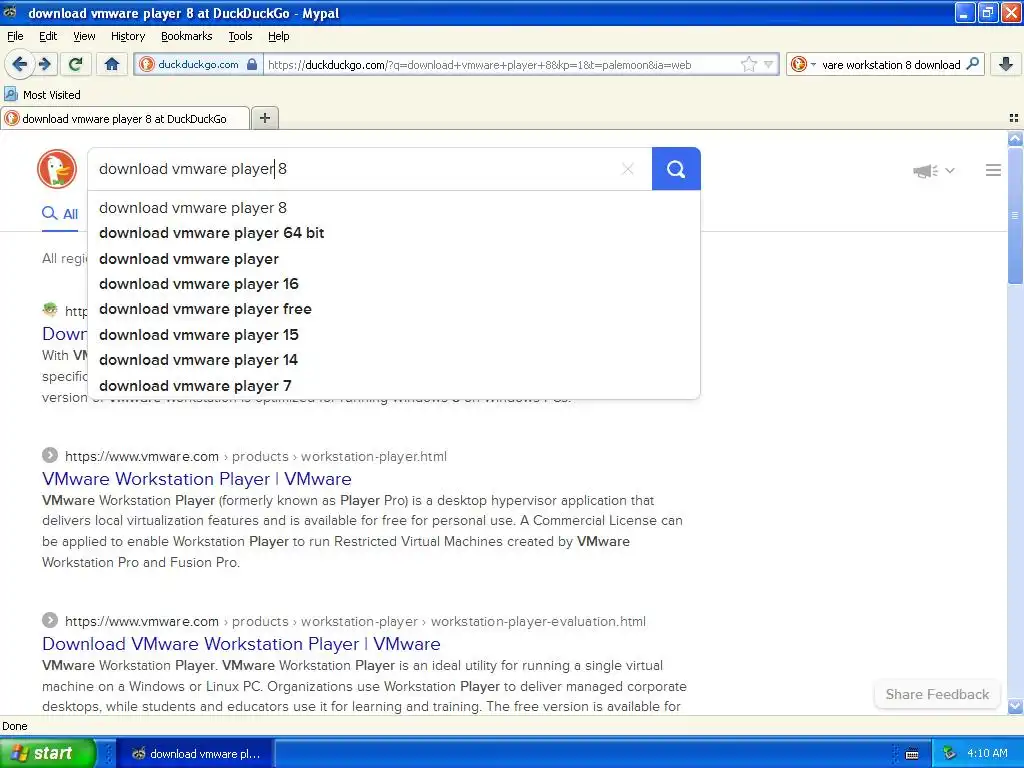This screenshot has width=1024, height=768.
Task: Open the Tools menu
Action: pos(240,36)
